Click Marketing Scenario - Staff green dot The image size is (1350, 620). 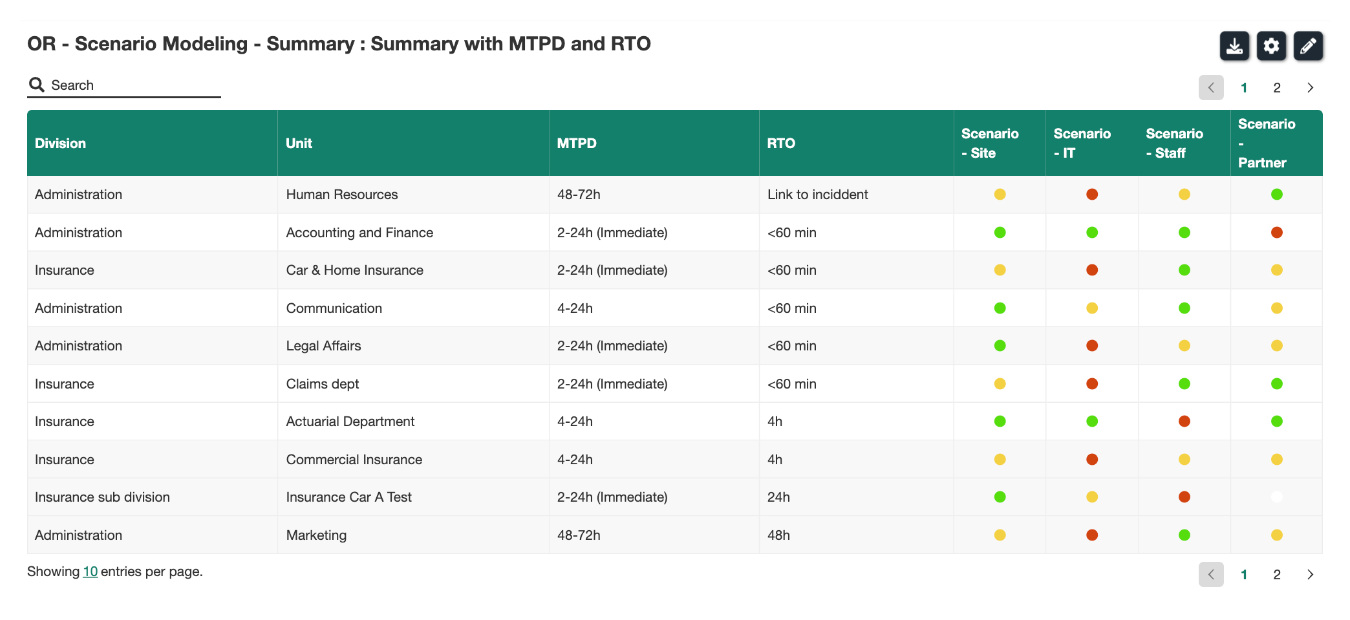point(1184,535)
